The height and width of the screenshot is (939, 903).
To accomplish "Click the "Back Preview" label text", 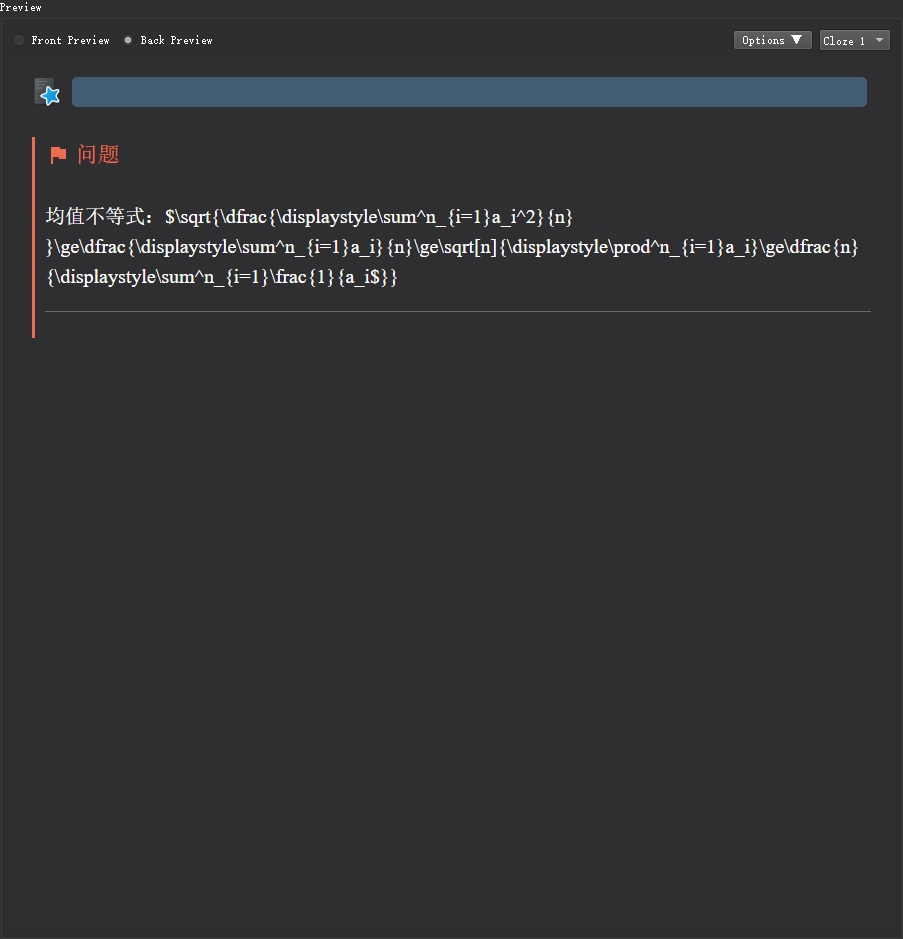I will [176, 41].
